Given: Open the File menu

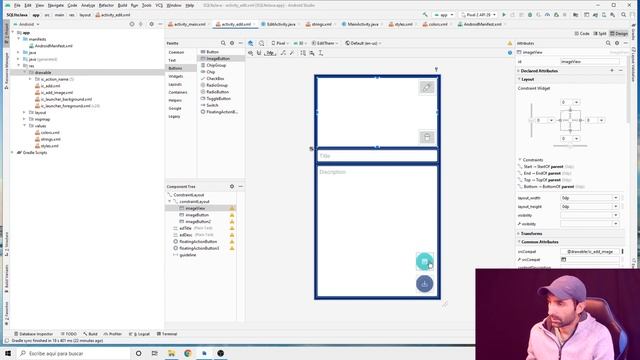Looking at the screenshot, I should tap(17, 5).
